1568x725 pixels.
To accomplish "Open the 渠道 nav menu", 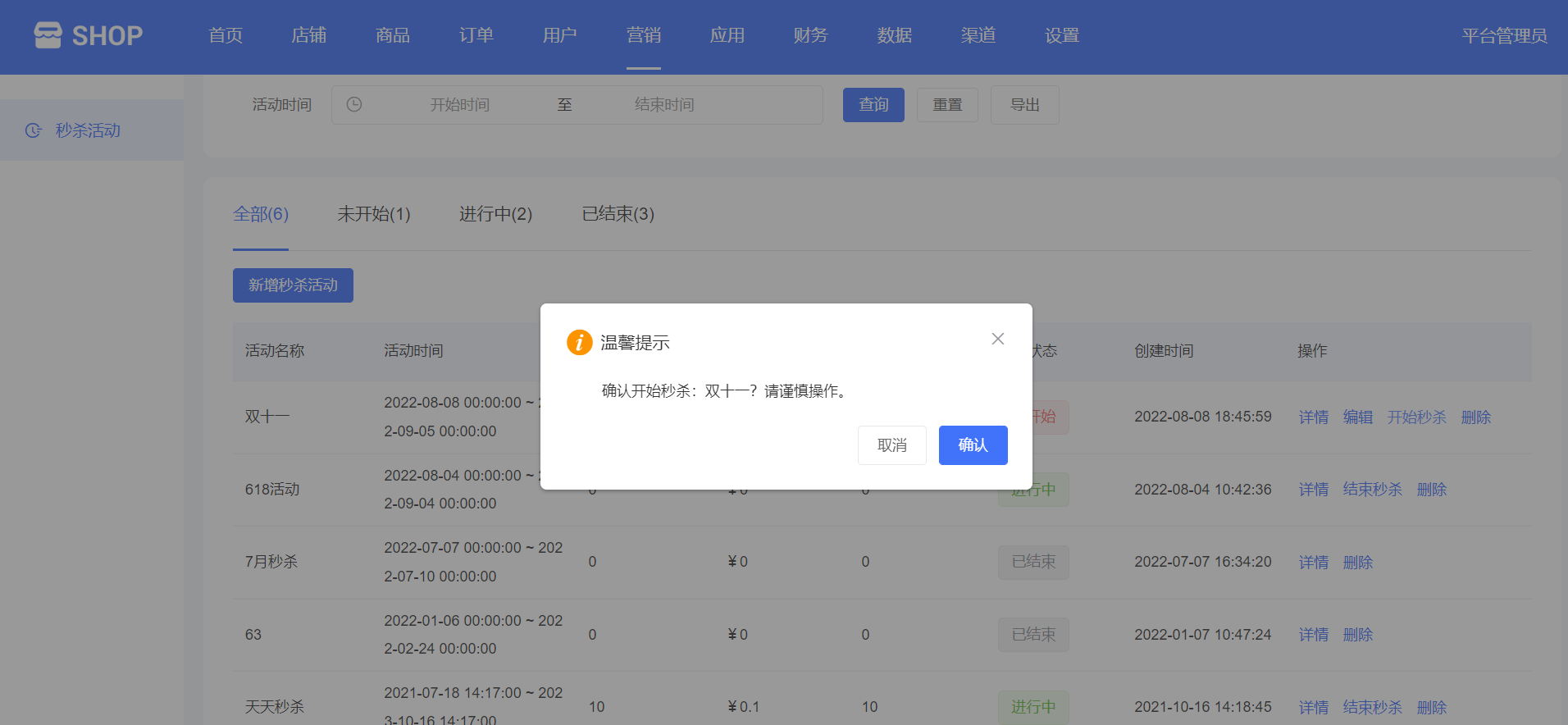I will [x=978, y=35].
